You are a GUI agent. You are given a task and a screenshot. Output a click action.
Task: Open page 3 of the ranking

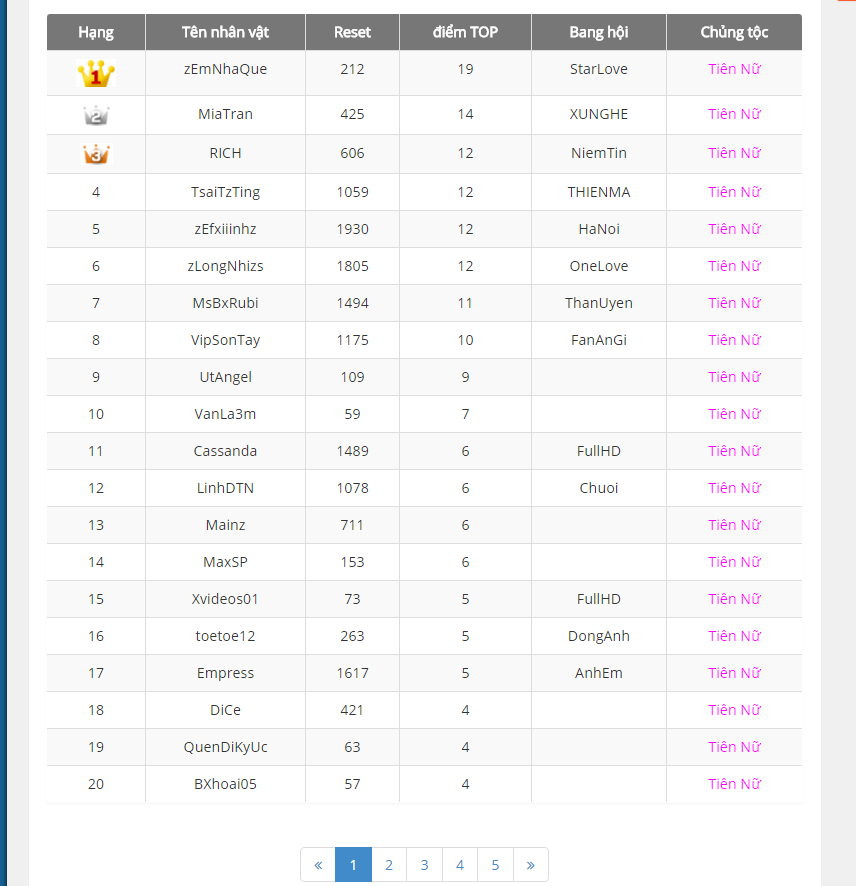point(424,865)
